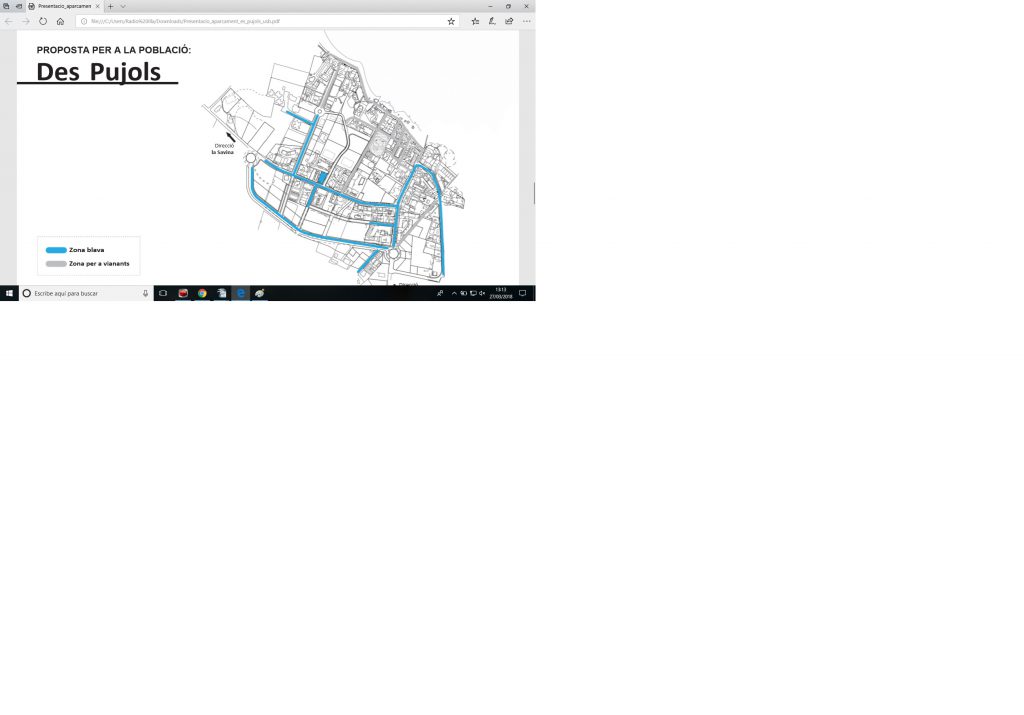1024x715 pixels.
Task: Refresh the current page
Action: tap(42, 22)
